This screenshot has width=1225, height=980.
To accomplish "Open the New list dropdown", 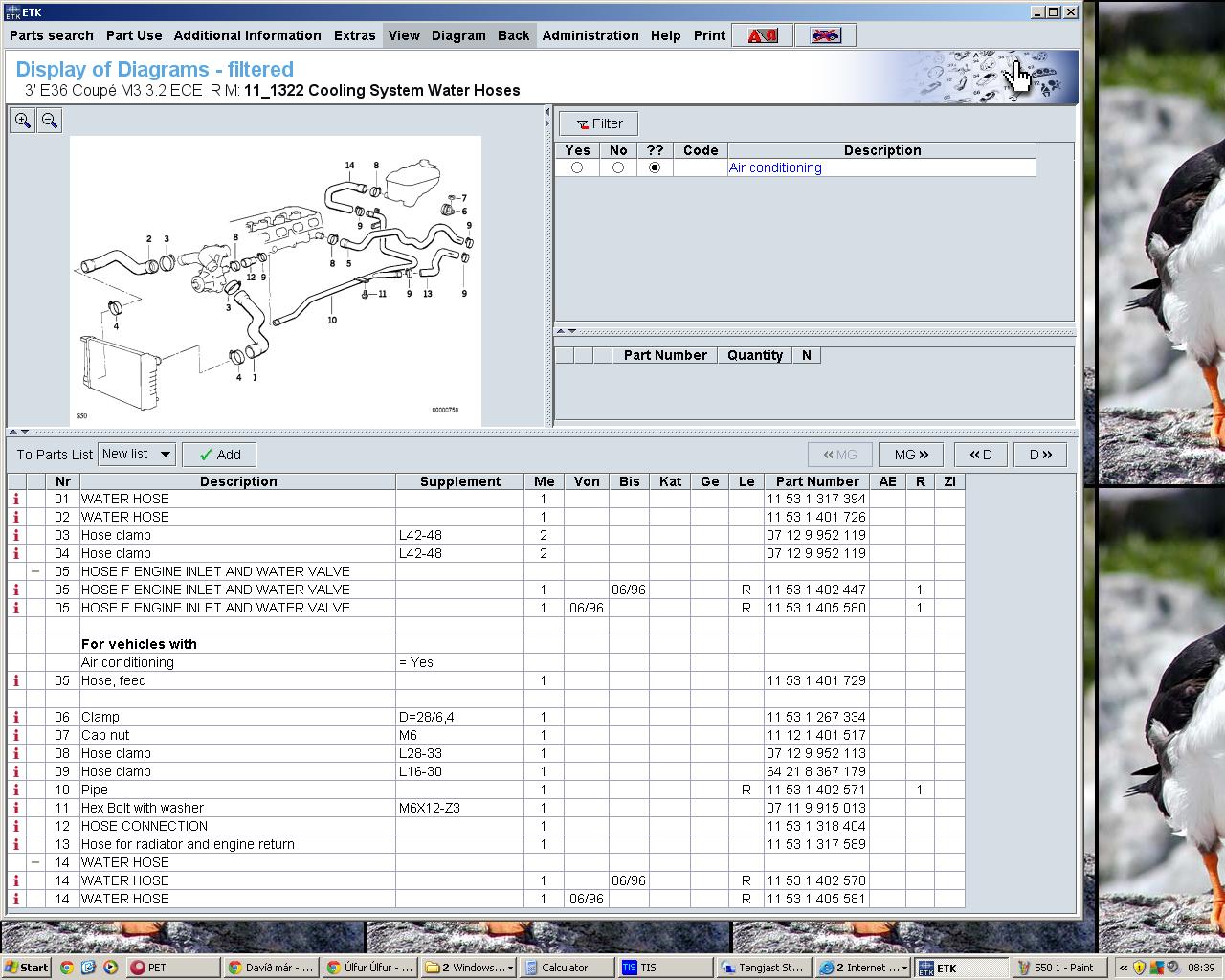I will pos(137,455).
